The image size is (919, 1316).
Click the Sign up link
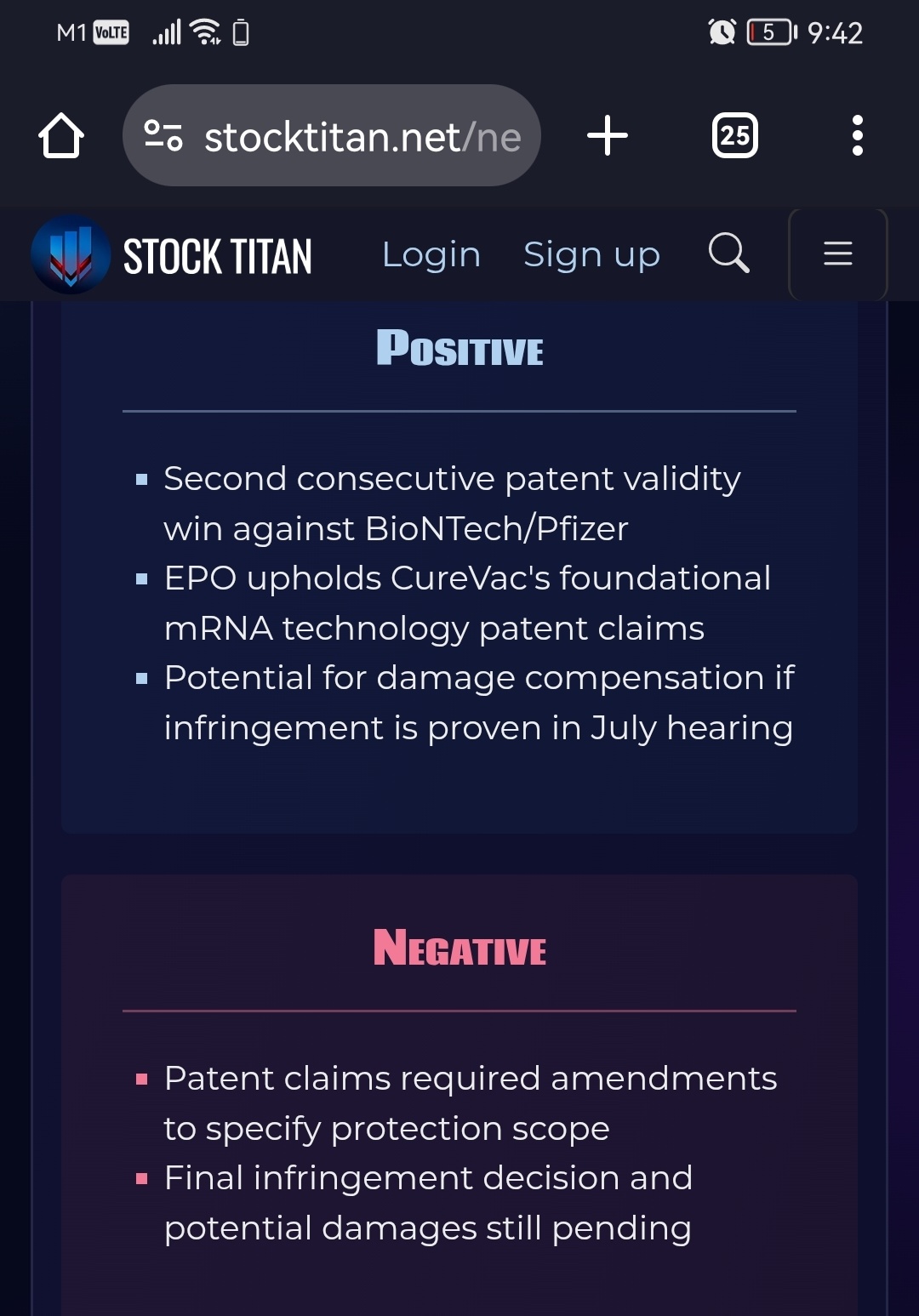point(591,254)
